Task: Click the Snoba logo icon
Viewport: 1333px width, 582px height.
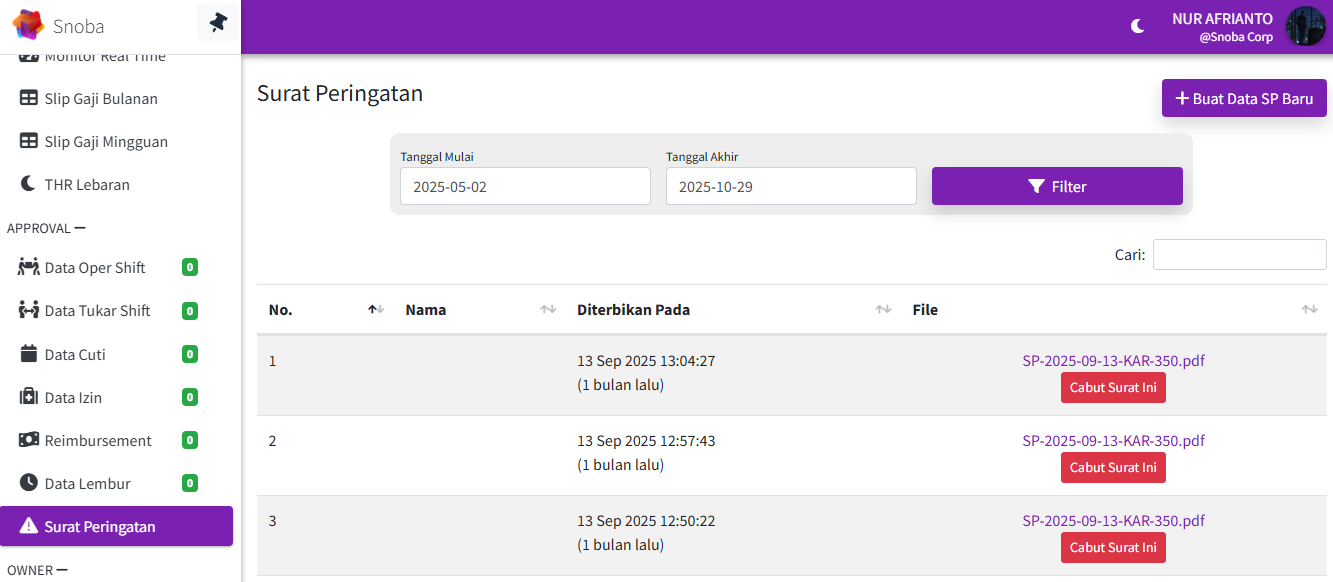Action: [x=28, y=26]
